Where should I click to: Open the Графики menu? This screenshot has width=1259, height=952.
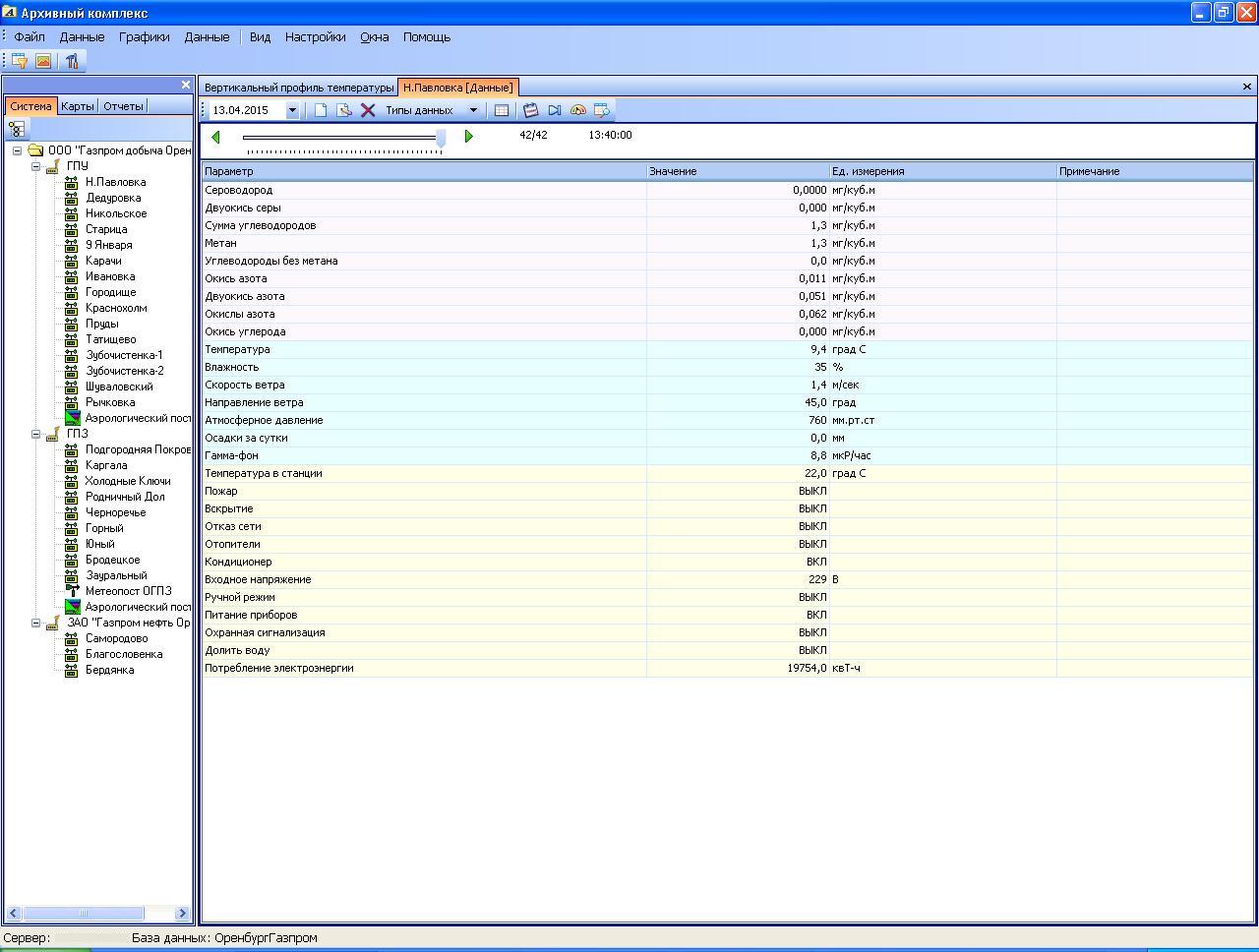coord(144,36)
